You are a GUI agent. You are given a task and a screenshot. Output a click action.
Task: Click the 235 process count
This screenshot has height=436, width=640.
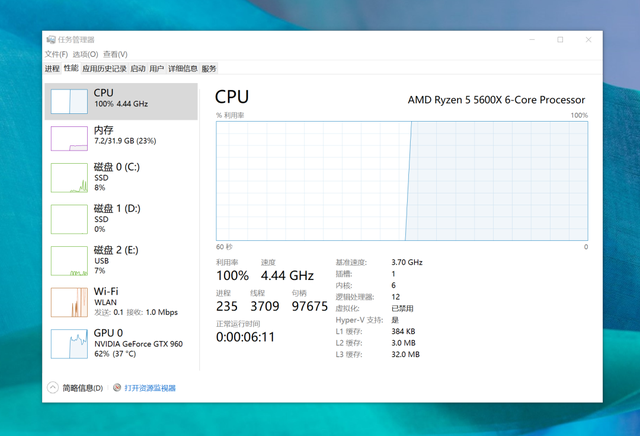click(227, 306)
